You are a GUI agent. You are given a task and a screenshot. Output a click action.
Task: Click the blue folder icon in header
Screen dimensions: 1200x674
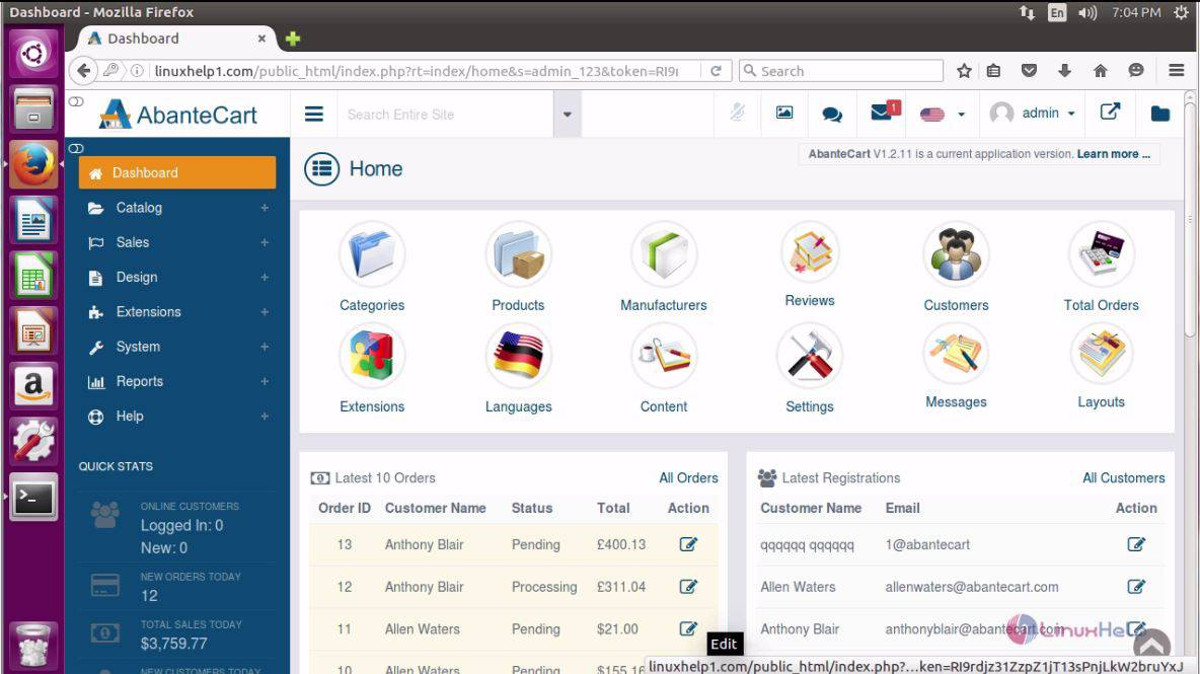[1160, 114]
